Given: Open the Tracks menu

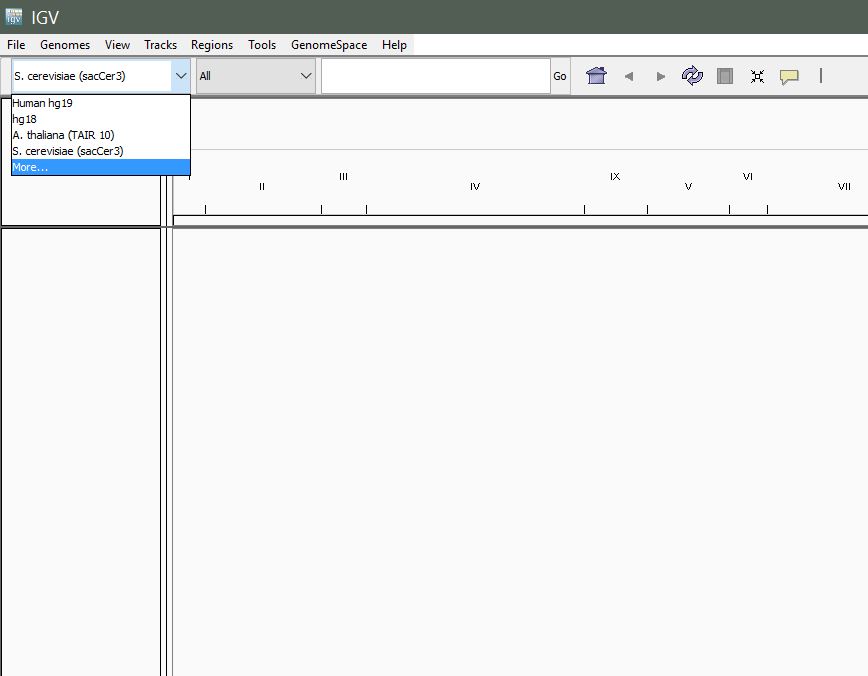Looking at the screenshot, I should (x=160, y=45).
